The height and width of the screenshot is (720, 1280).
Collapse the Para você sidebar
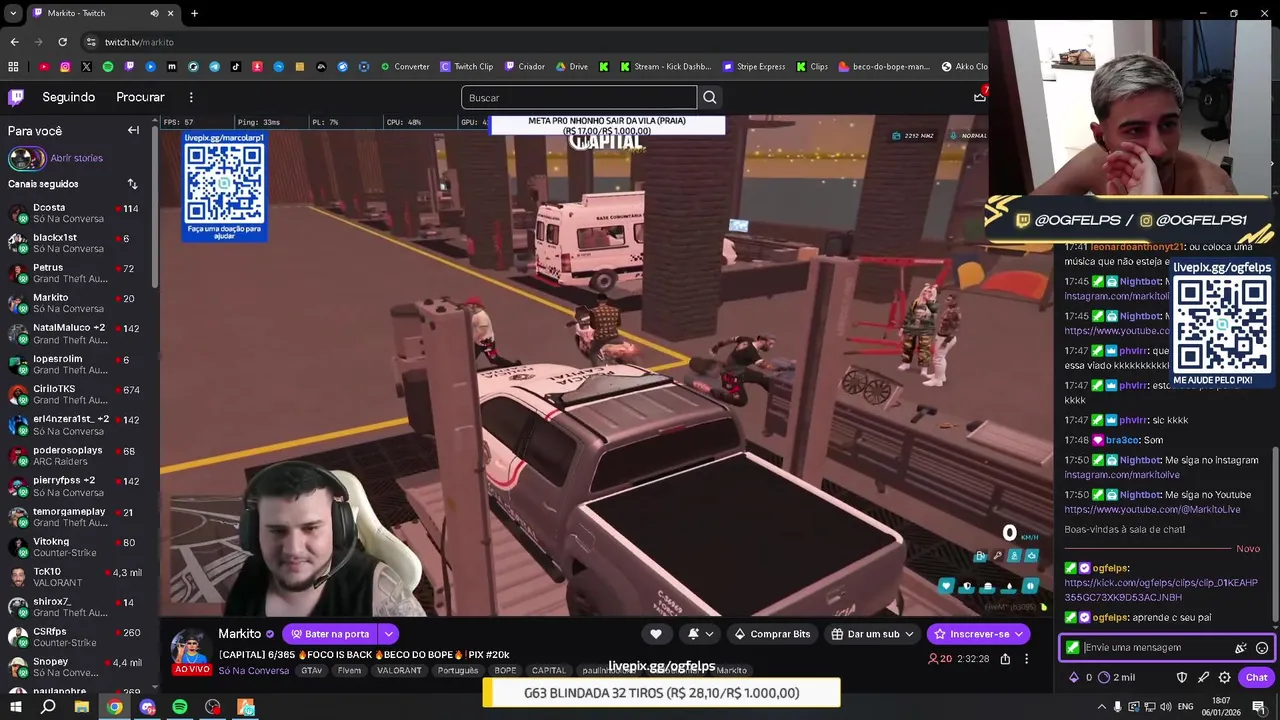[x=133, y=130]
